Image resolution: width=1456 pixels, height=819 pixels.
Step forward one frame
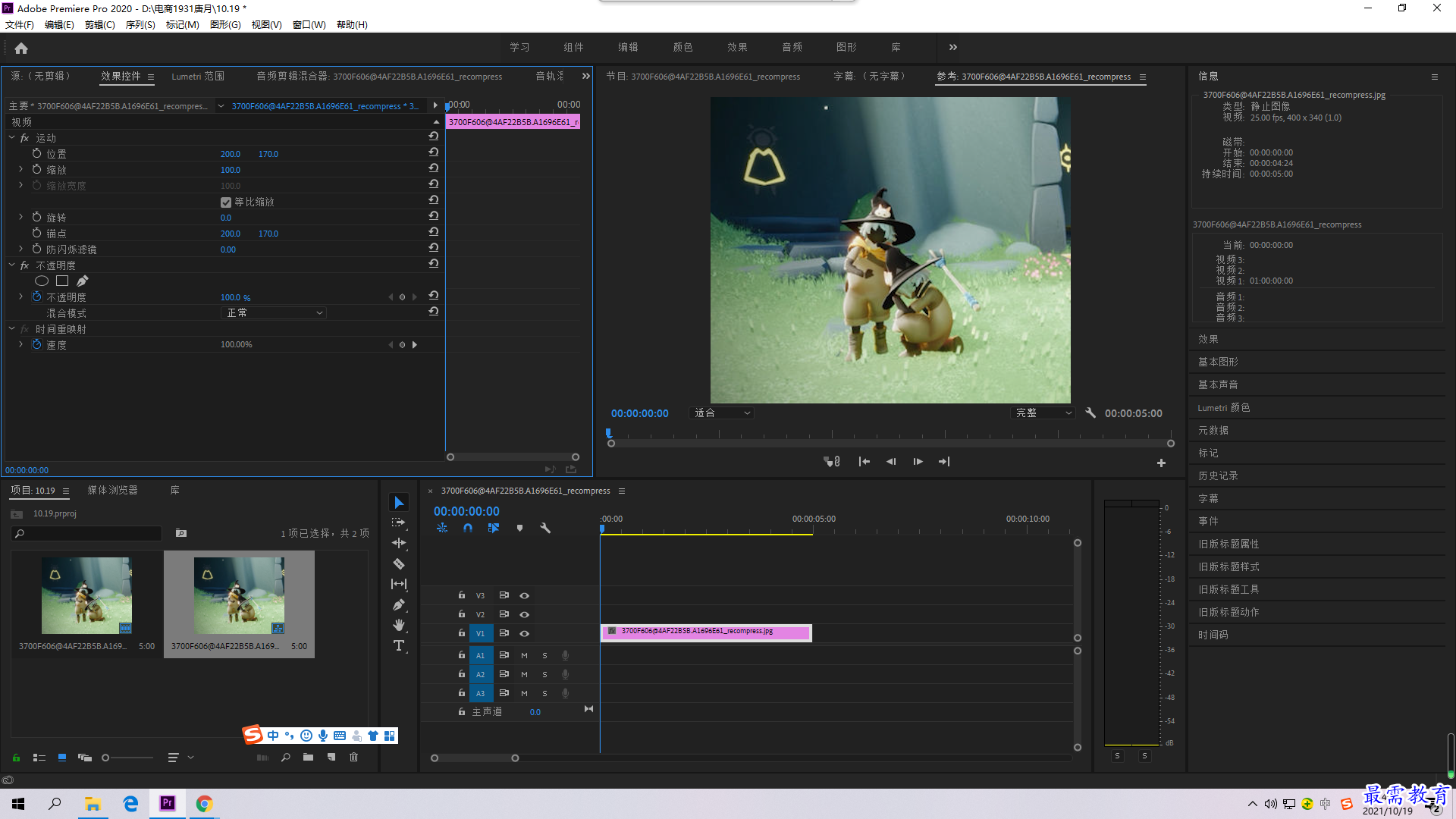(x=918, y=461)
